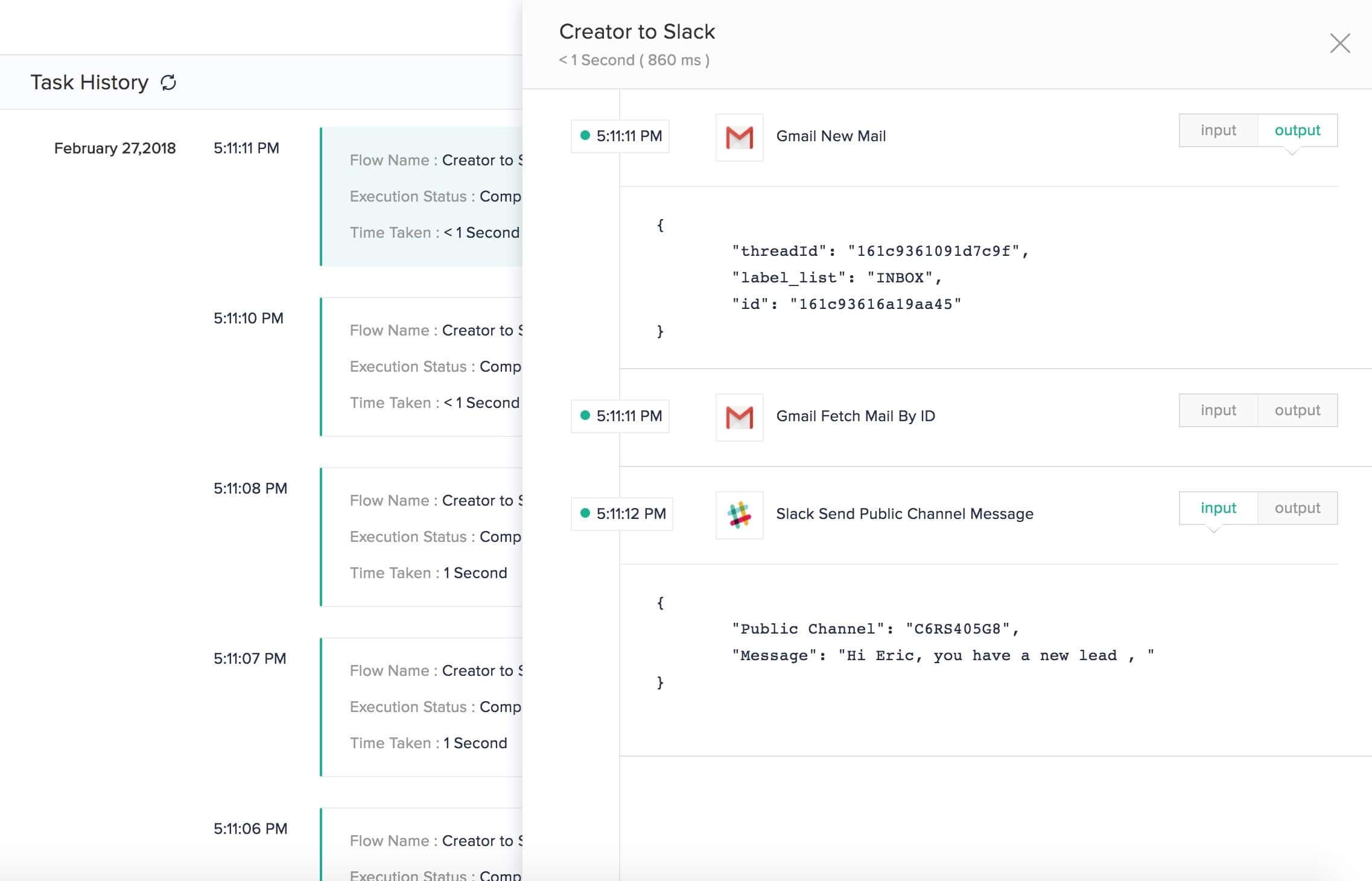Viewport: 1372px width, 881px height.
Task: Click the "Creator to Slack" panel heading
Action: click(x=637, y=31)
